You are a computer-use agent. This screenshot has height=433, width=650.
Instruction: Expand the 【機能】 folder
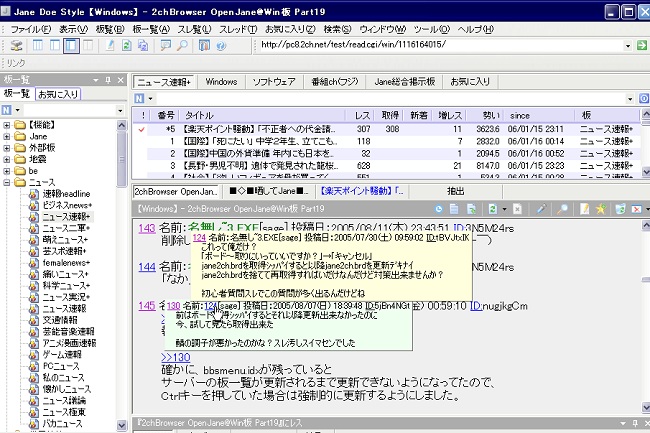pos(7,125)
